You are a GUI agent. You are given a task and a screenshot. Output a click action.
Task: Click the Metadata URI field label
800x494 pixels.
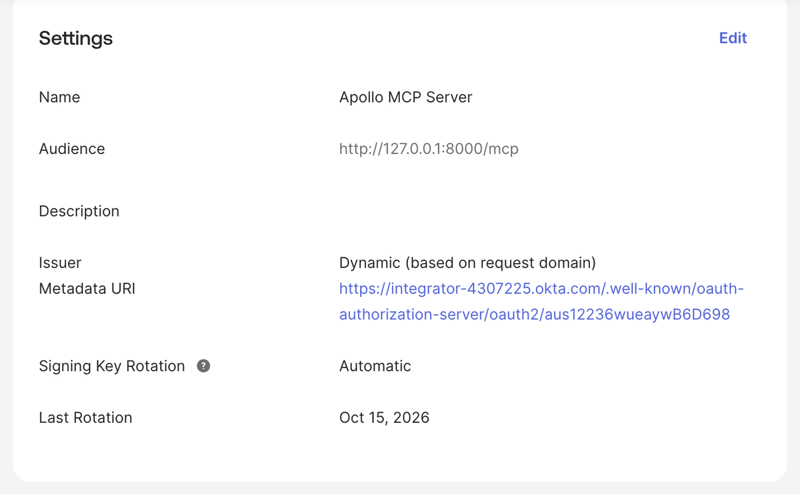(x=87, y=289)
